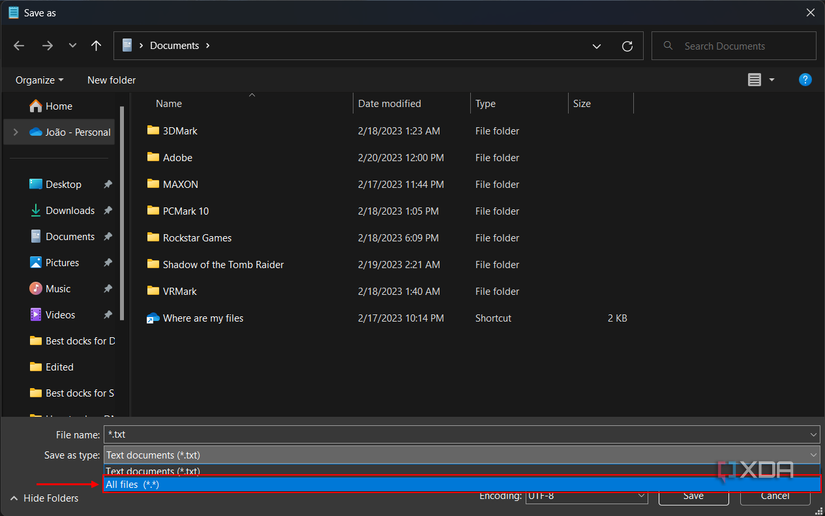Click the pin icon beside Downloads
Viewport: 825px width, 516px height.
[108, 210]
